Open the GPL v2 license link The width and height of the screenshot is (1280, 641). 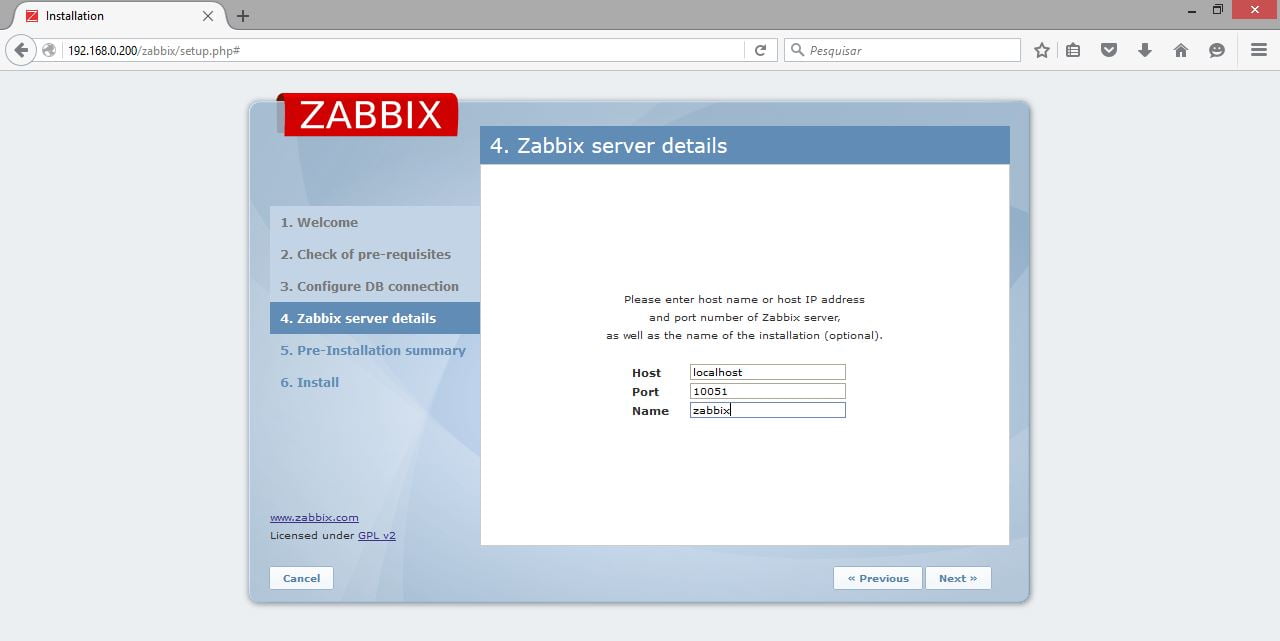pos(377,535)
